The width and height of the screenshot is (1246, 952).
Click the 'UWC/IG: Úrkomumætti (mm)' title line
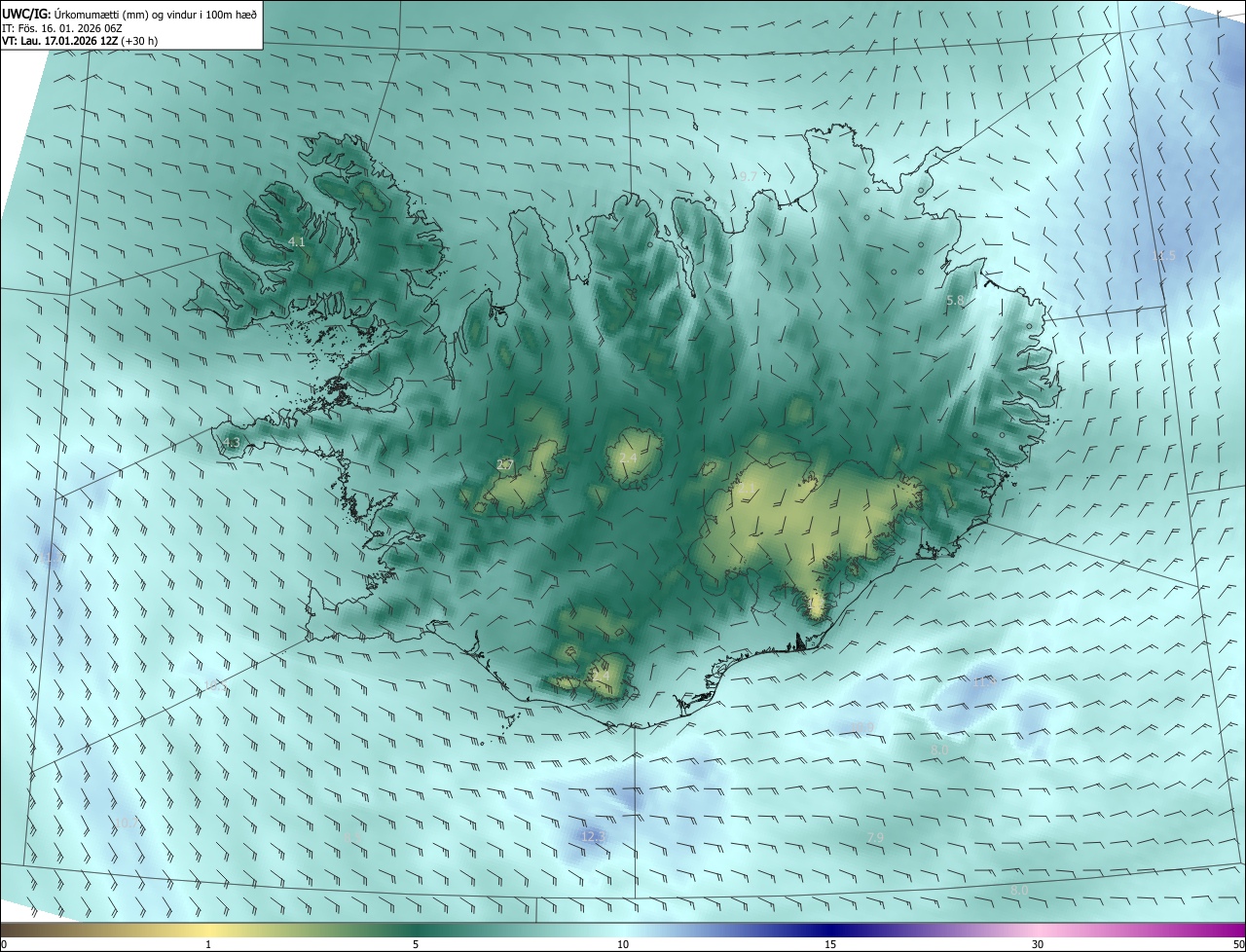[129, 14]
